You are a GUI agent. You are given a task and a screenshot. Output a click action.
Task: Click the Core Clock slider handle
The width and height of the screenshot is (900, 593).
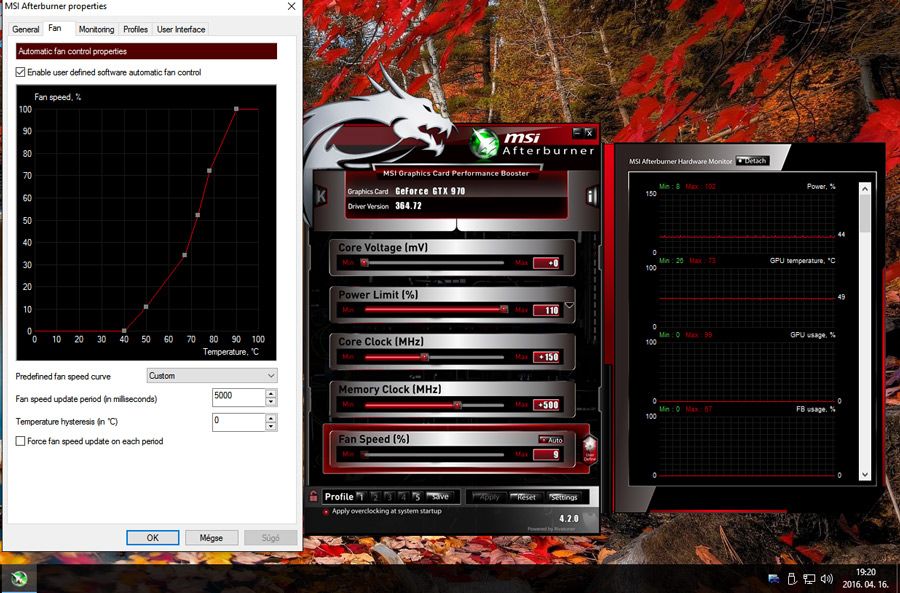pos(424,357)
